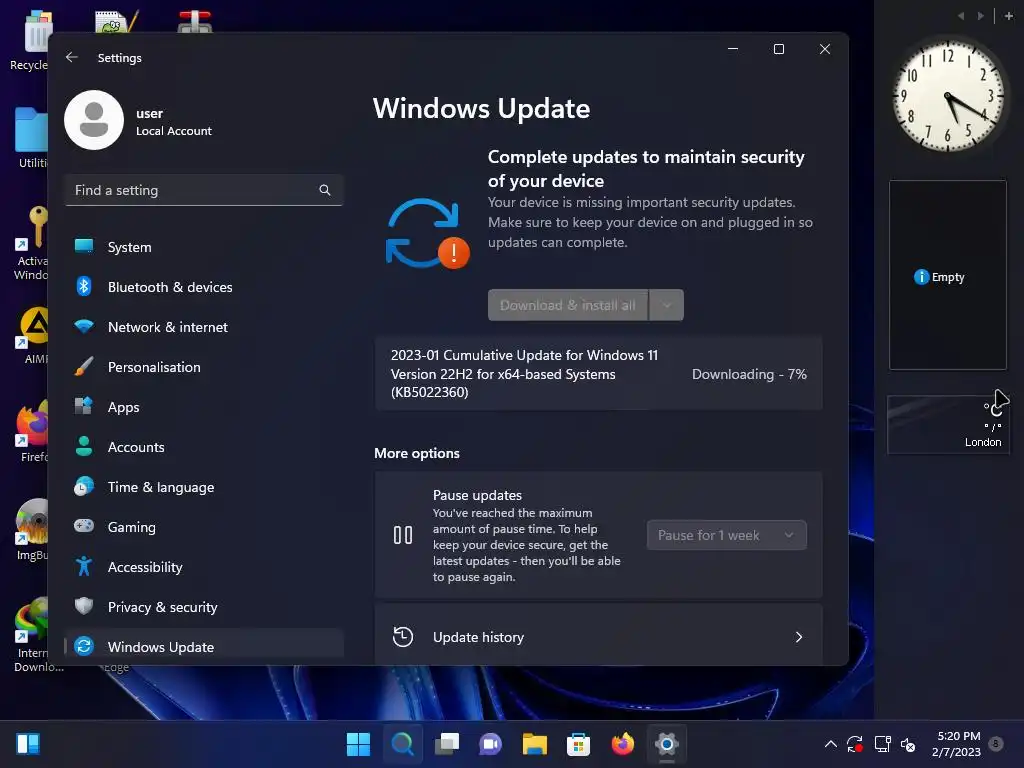Image resolution: width=1024 pixels, height=768 pixels.
Task: Select the Recycle Bin desktop icon
Action: (30, 40)
